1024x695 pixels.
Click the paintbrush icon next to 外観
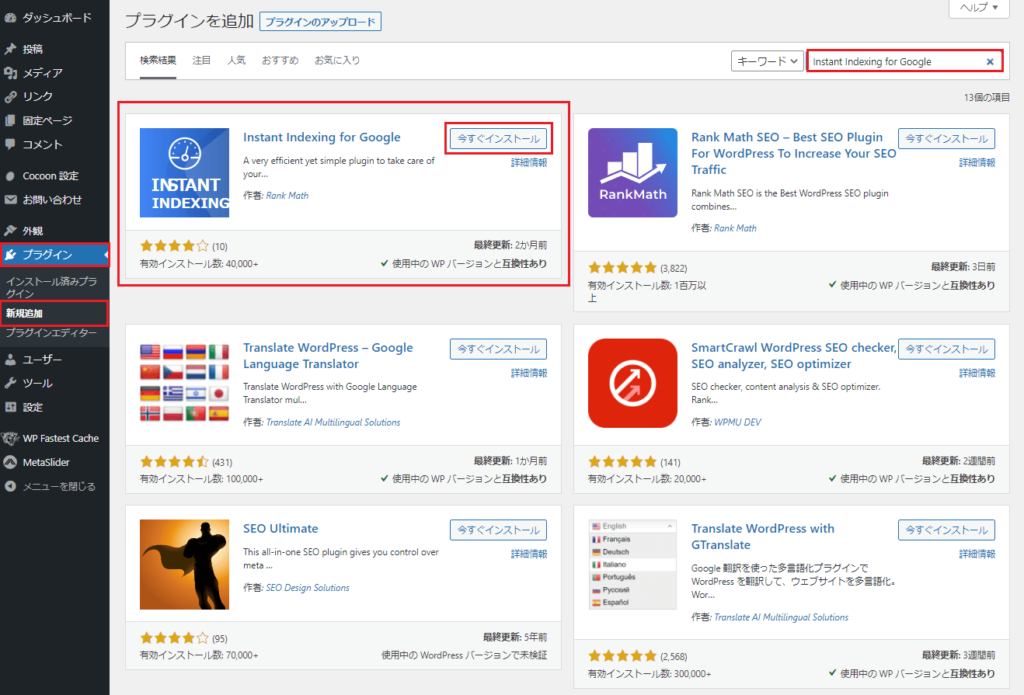tap(10, 231)
